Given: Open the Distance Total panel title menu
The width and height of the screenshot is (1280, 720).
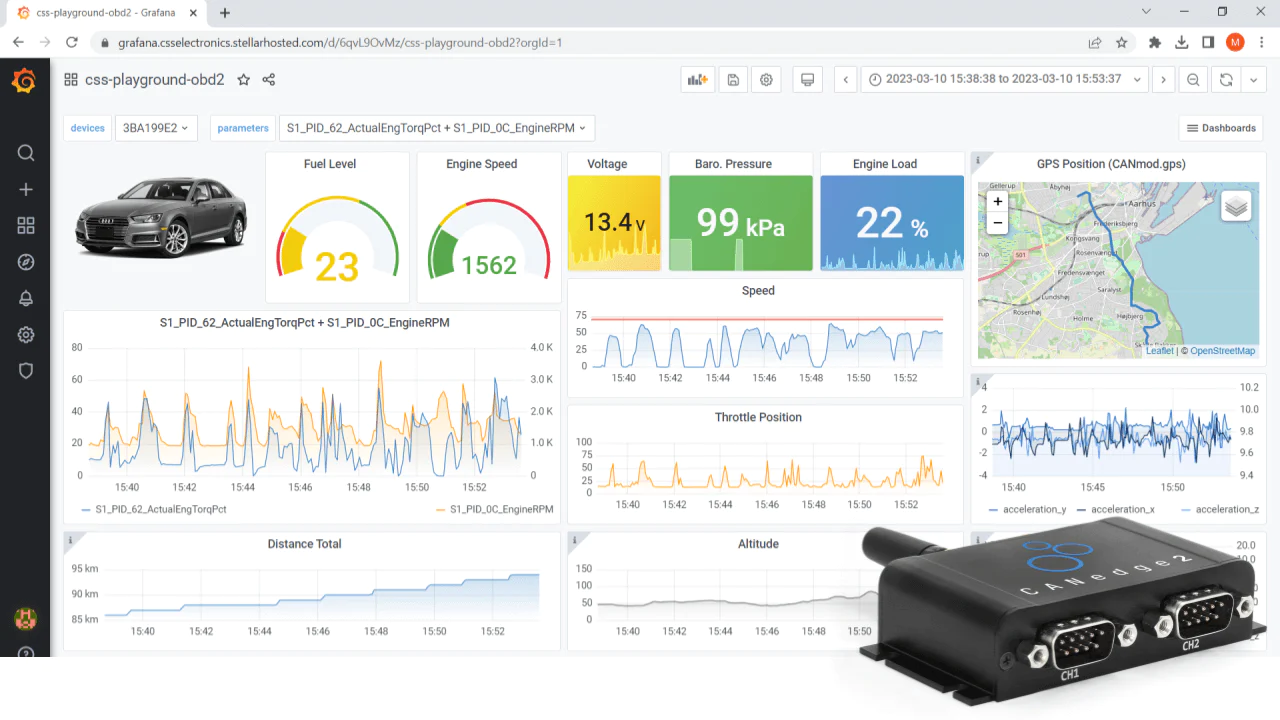Looking at the screenshot, I should (305, 544).
